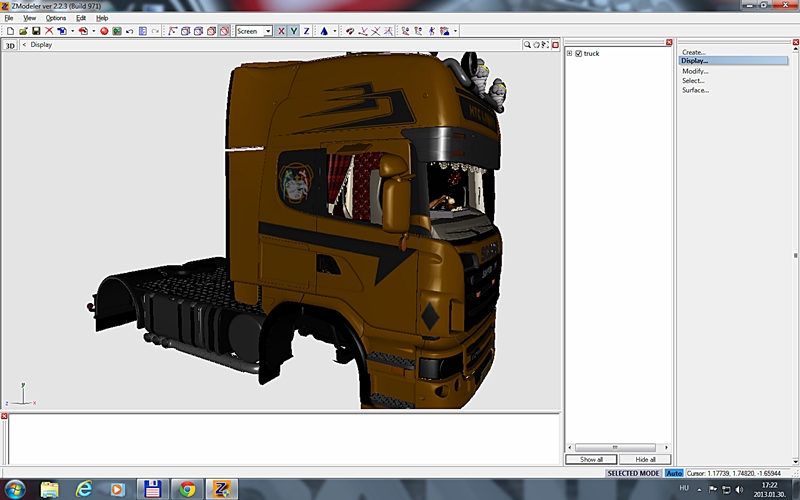This screenshot has height=500, width=800.
Task: Click the viewport zoom magnifier icon
Action: [527, 44]
